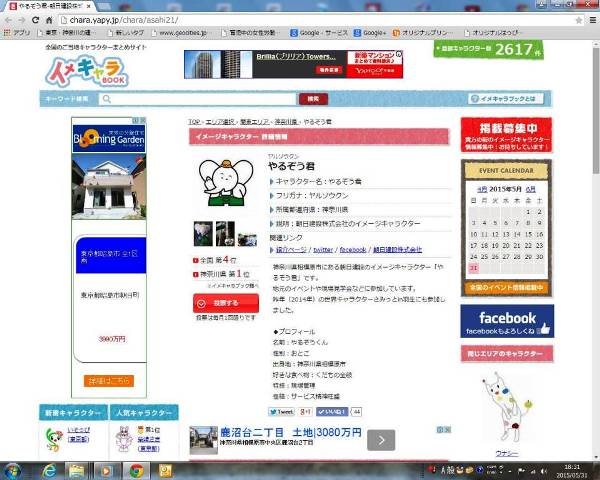Reload the page with refresh icon
Screen dimensions: 600x480
point(35,20)
